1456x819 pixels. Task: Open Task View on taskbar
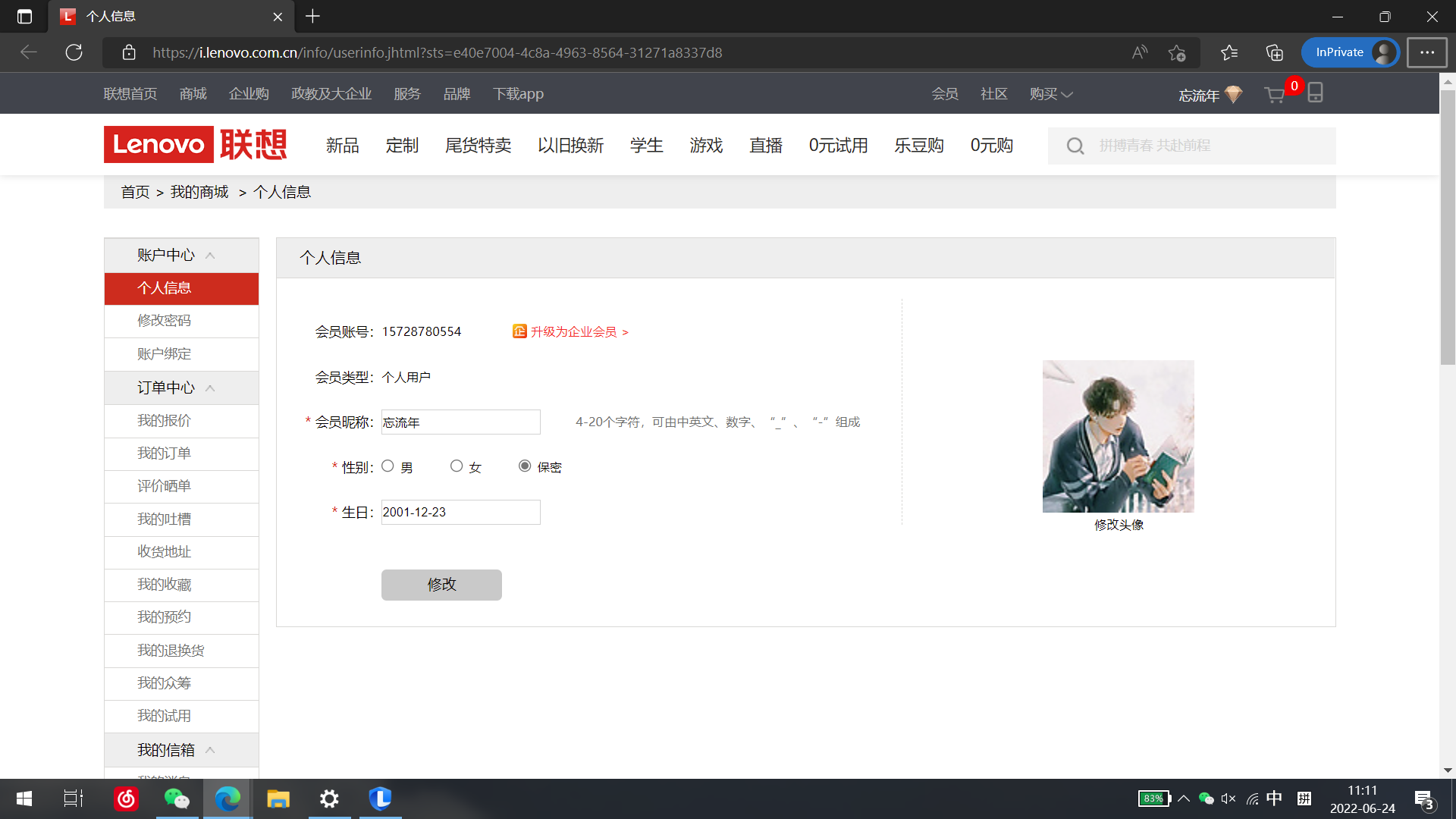pos(74,799)
